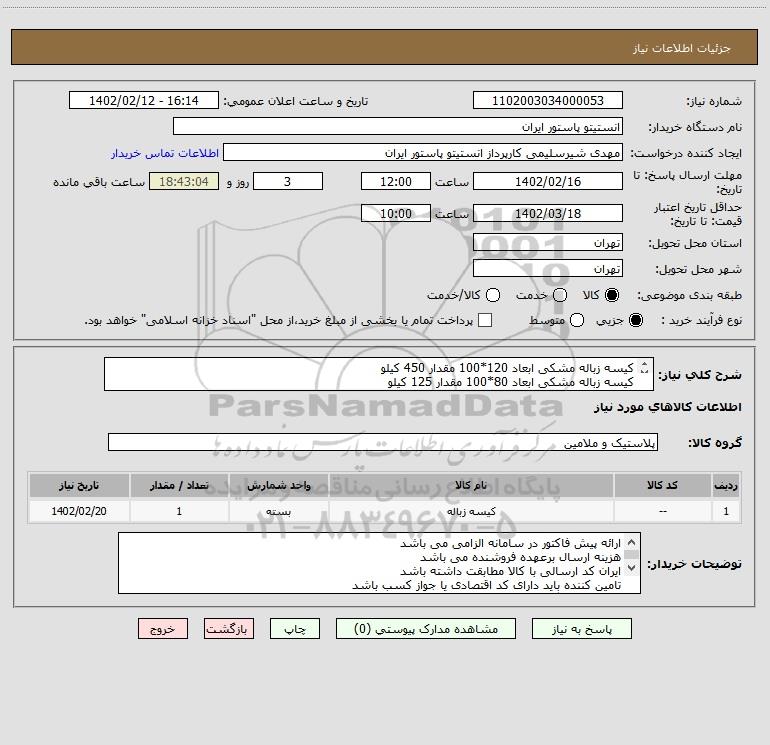Click the remaining time field 18:43:04
This screenshot has height=745, width=770.
pos(184,181)
